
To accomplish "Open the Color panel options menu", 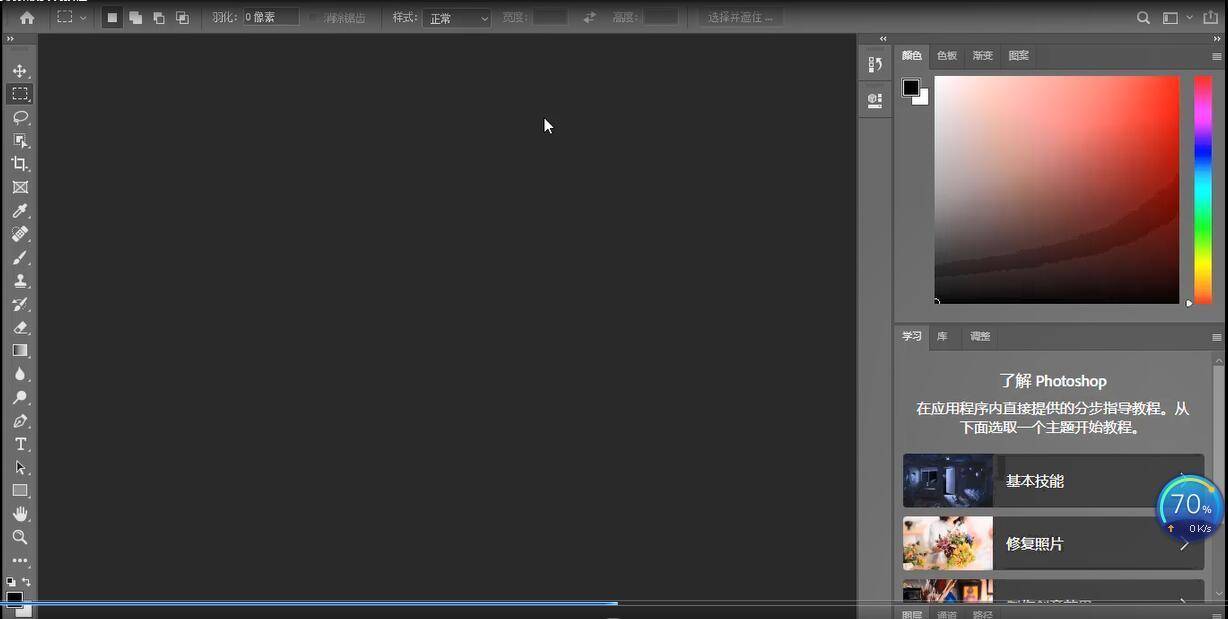I will (x=1217, y=57).
